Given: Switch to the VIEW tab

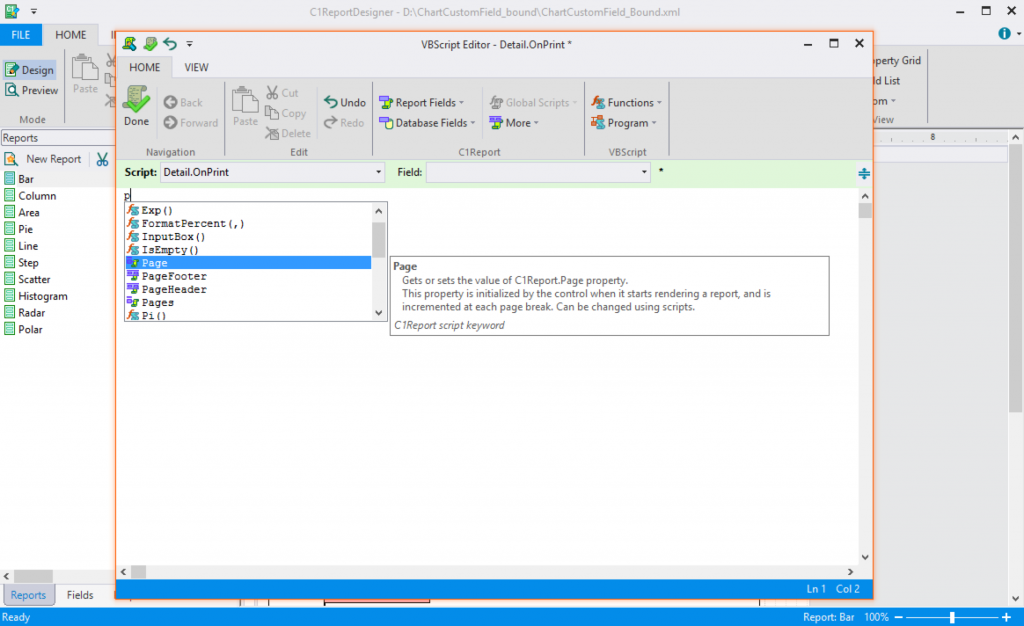Looking at the screenshot, I should 196,67.
